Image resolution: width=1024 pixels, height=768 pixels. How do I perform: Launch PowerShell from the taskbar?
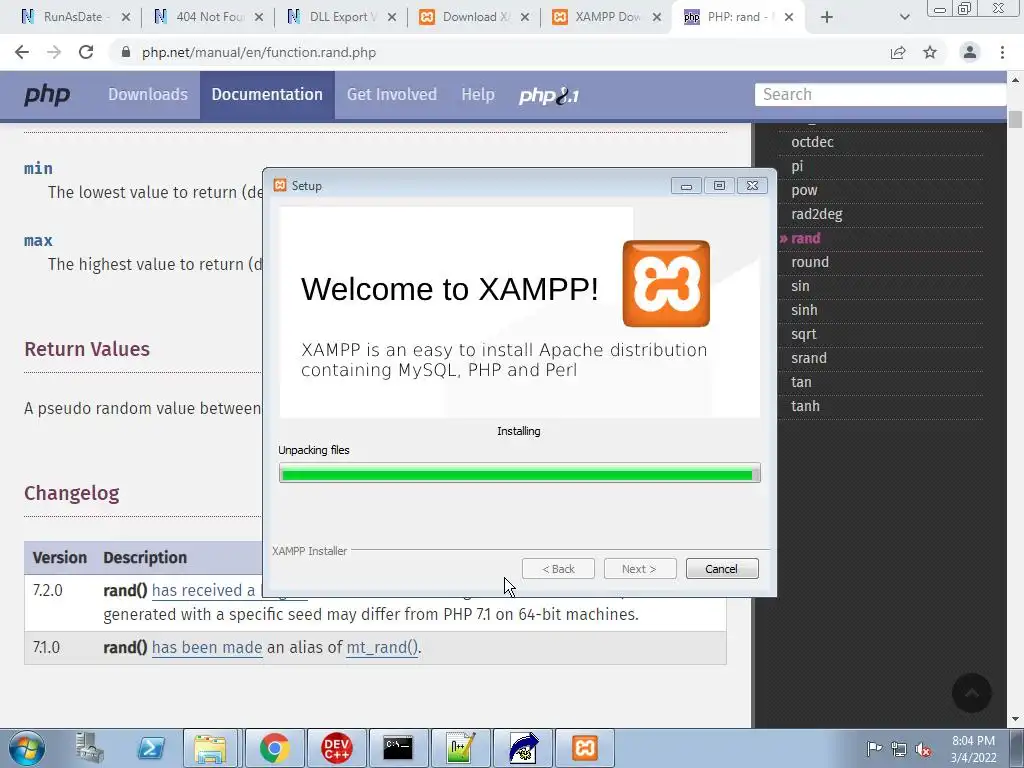[x=150, y=748]
